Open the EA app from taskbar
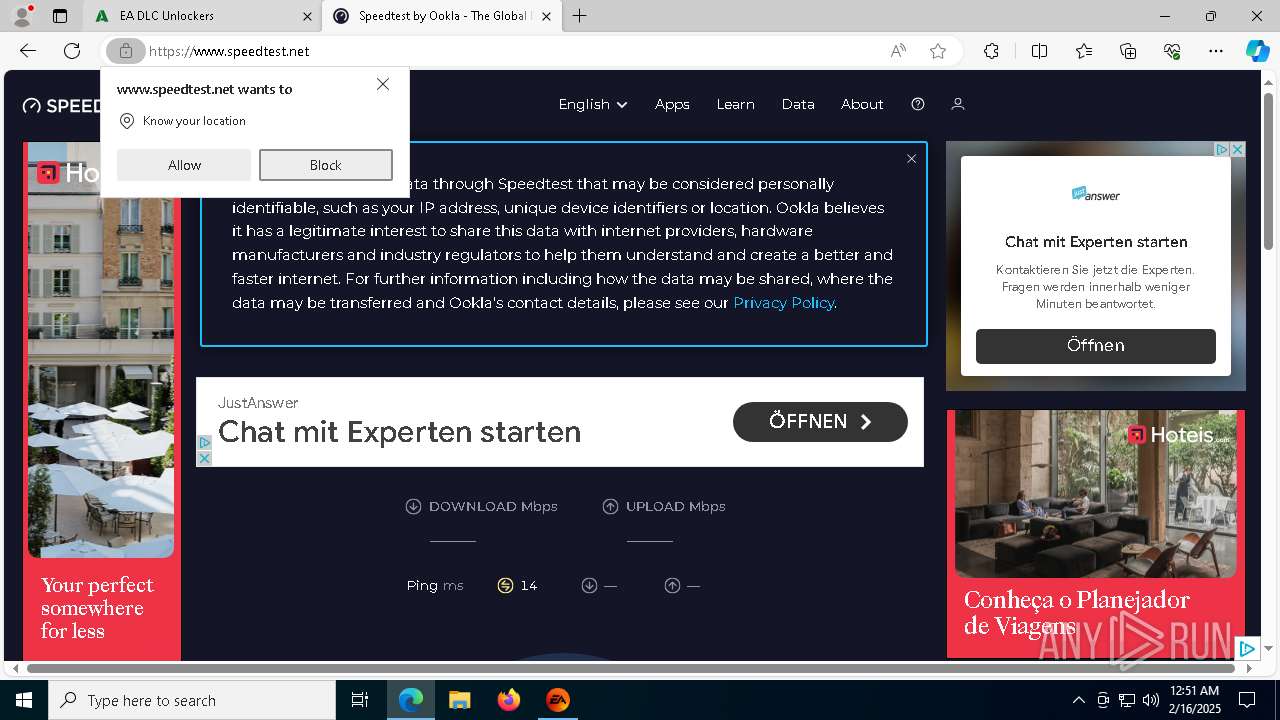The width and height of the screenshot is (1280, 720). pyautogui.click(x=558, y=700)
